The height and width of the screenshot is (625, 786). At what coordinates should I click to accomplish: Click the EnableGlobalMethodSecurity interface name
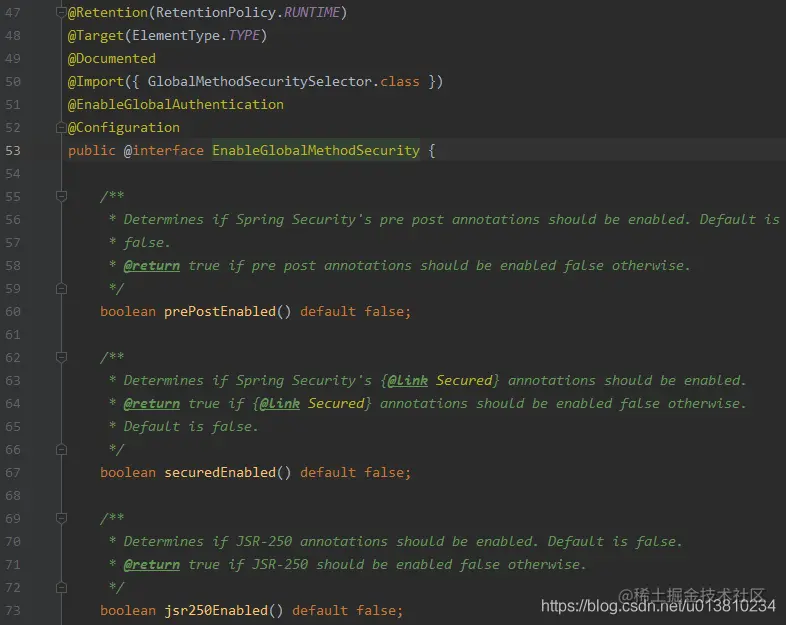click(x=316, y=150)
